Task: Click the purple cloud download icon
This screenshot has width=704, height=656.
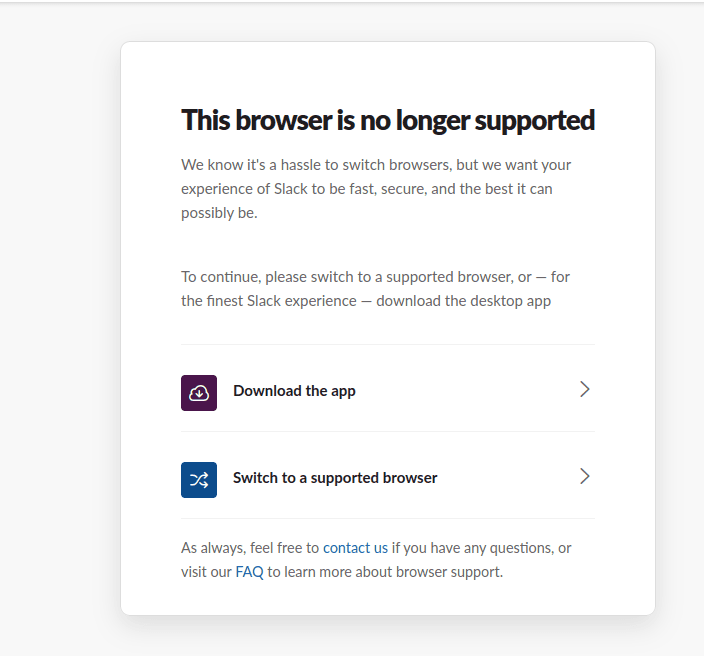Action: pyautogui.click(x=199, y=392)
